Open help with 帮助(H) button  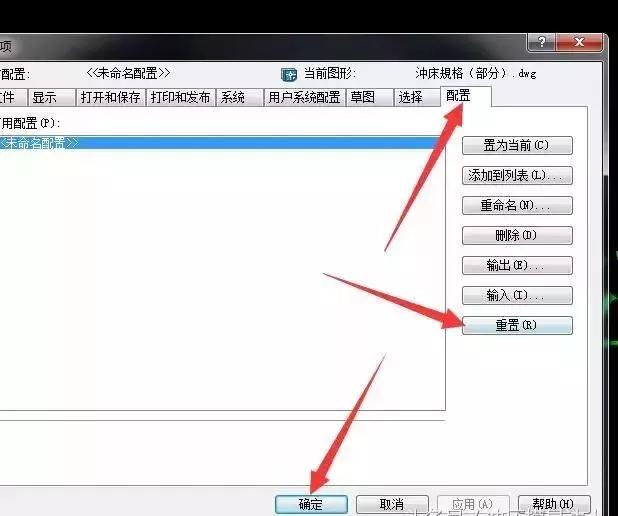pyautogui.click(x=554, y=505)
